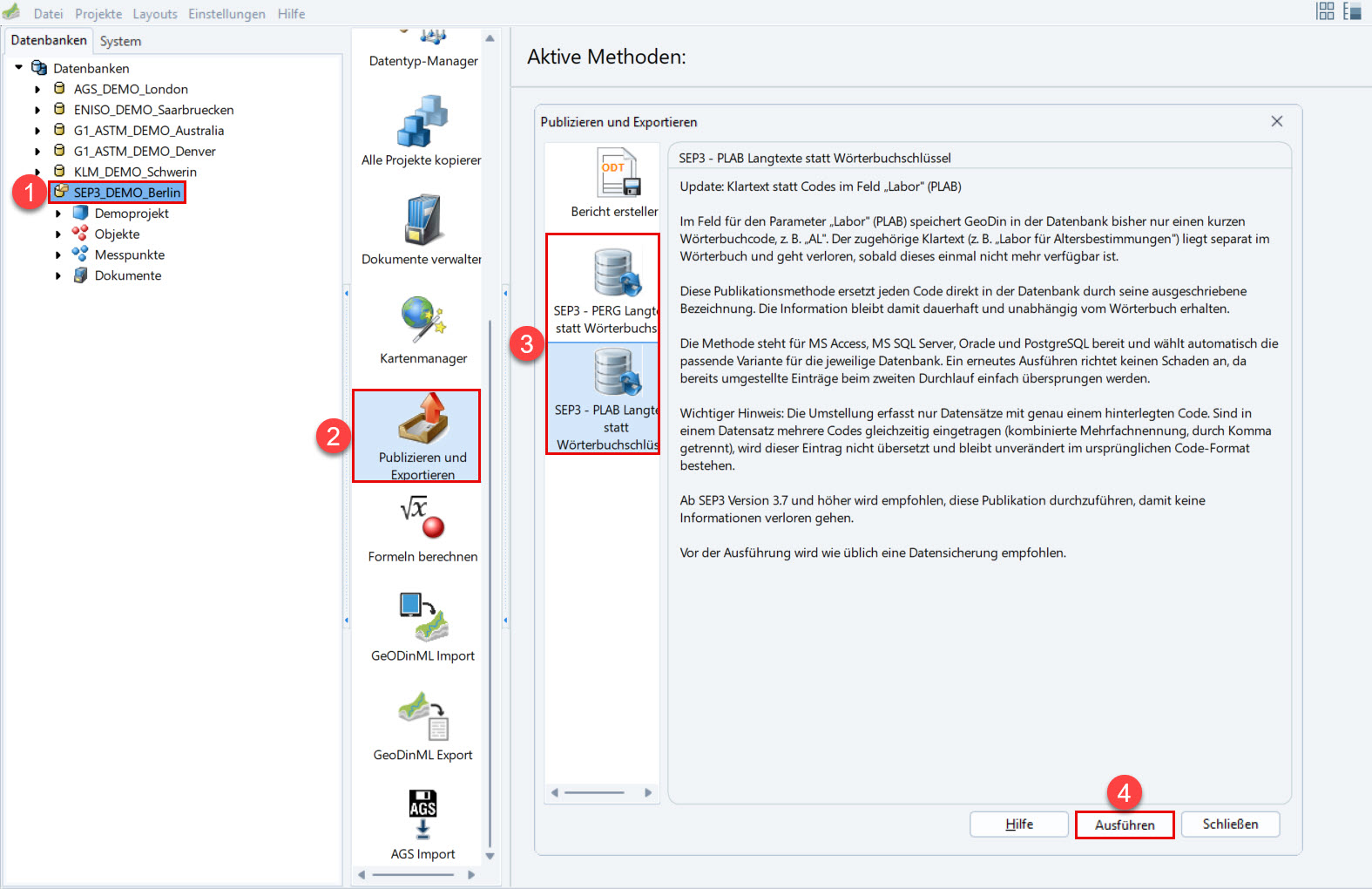The width and height of the screenshot is (1372, 889).
Task: Expand the Objekte node
Action: click(x=58, y=234)
